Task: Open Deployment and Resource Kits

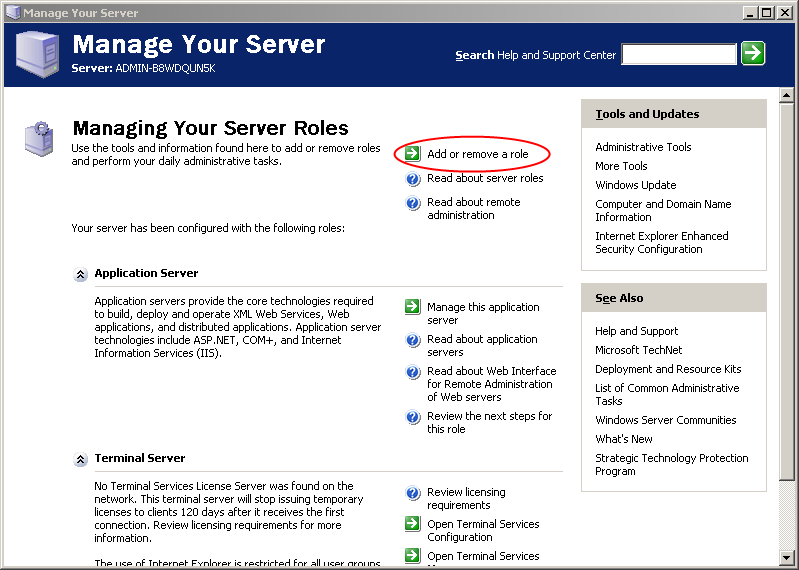Action: click(x=668, y=369)
